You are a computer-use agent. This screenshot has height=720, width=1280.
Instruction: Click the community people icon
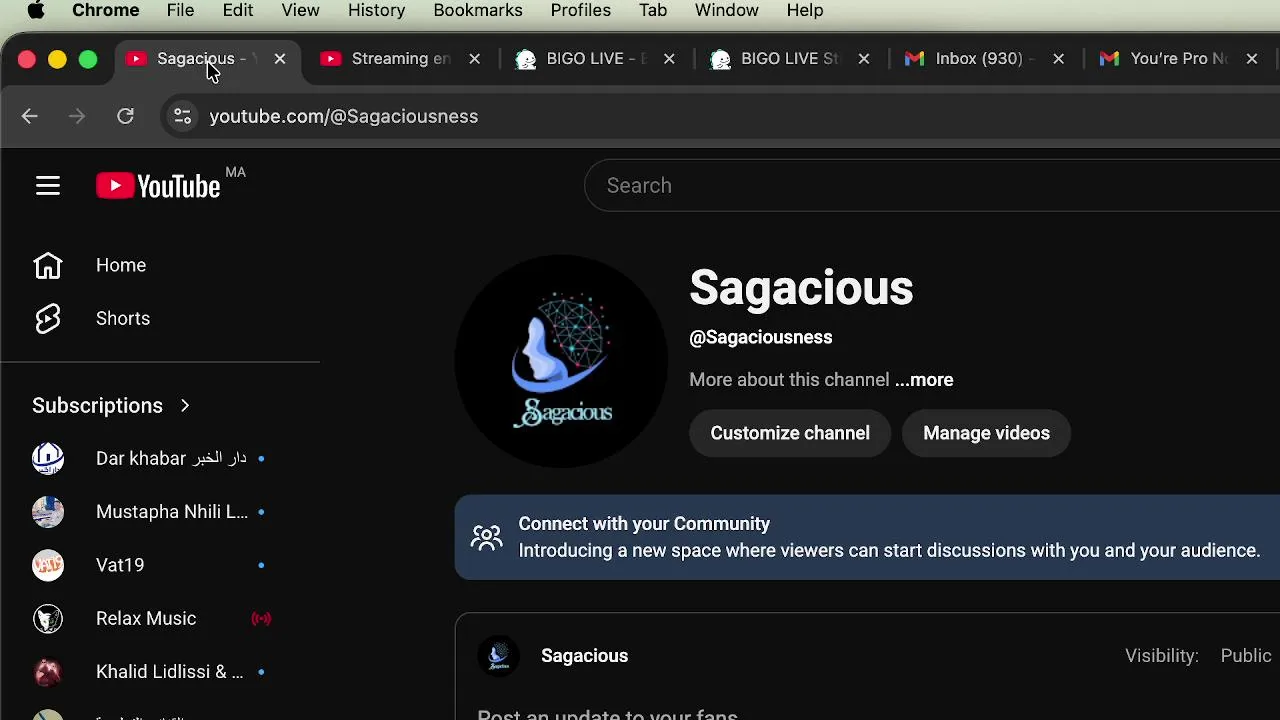coord(487,538)
